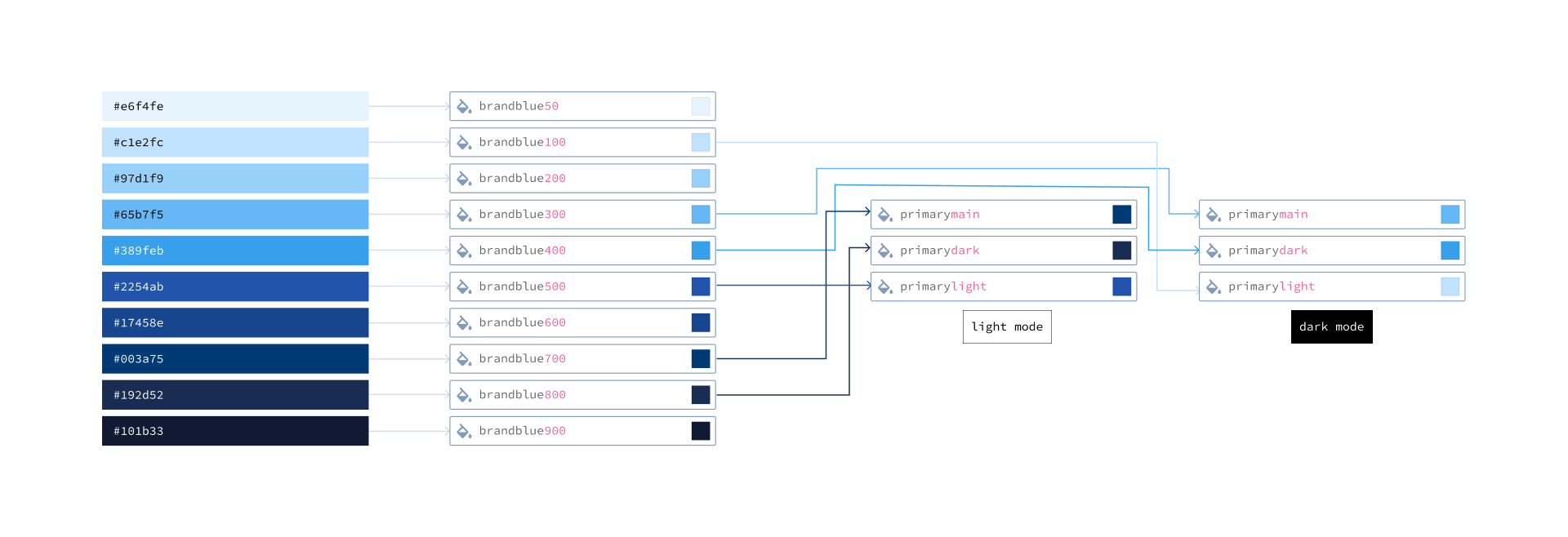Select the #97d1f9 hex color bar
Viewport: 1568px width, 537px height.
pyautogui.click(x=235, y=178)
